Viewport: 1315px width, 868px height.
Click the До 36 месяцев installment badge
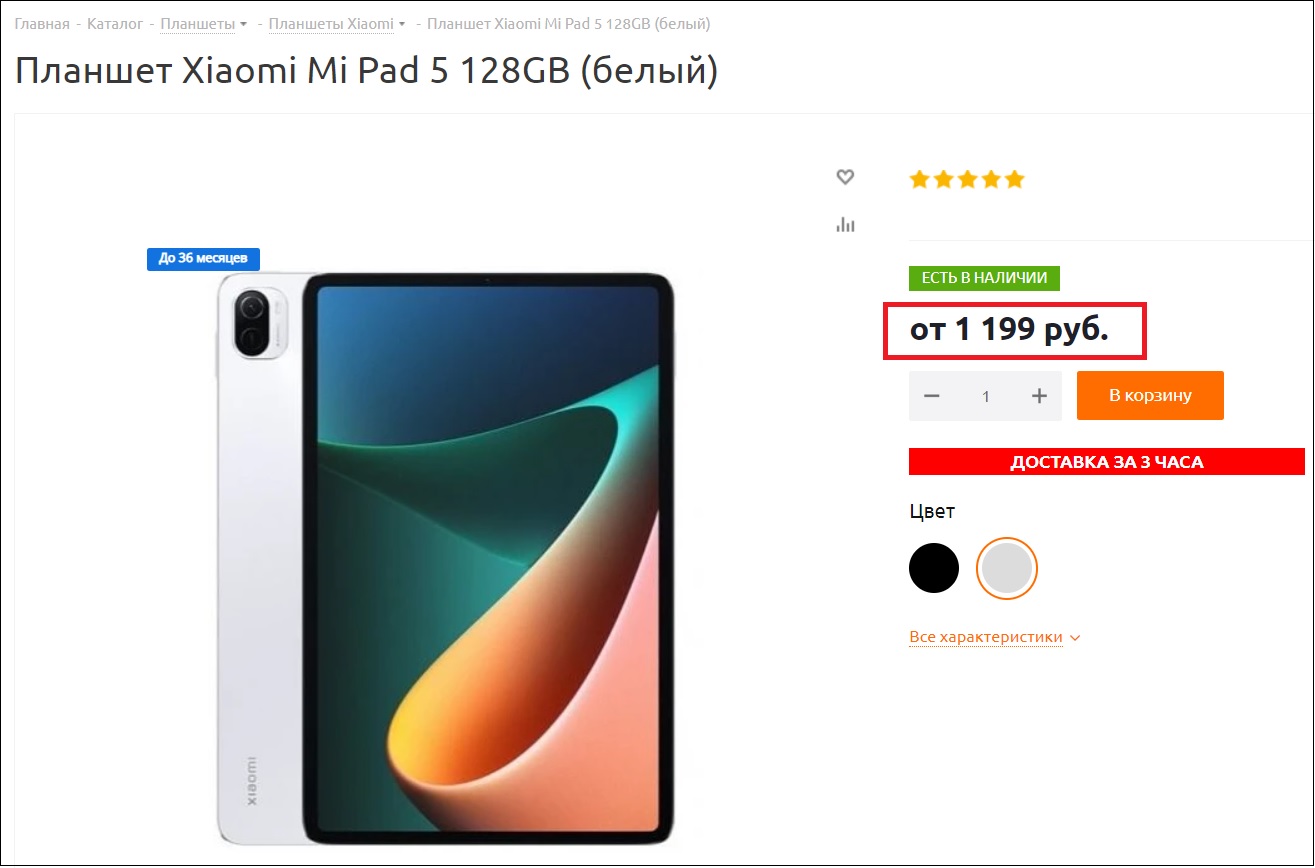tap(204, 258)
